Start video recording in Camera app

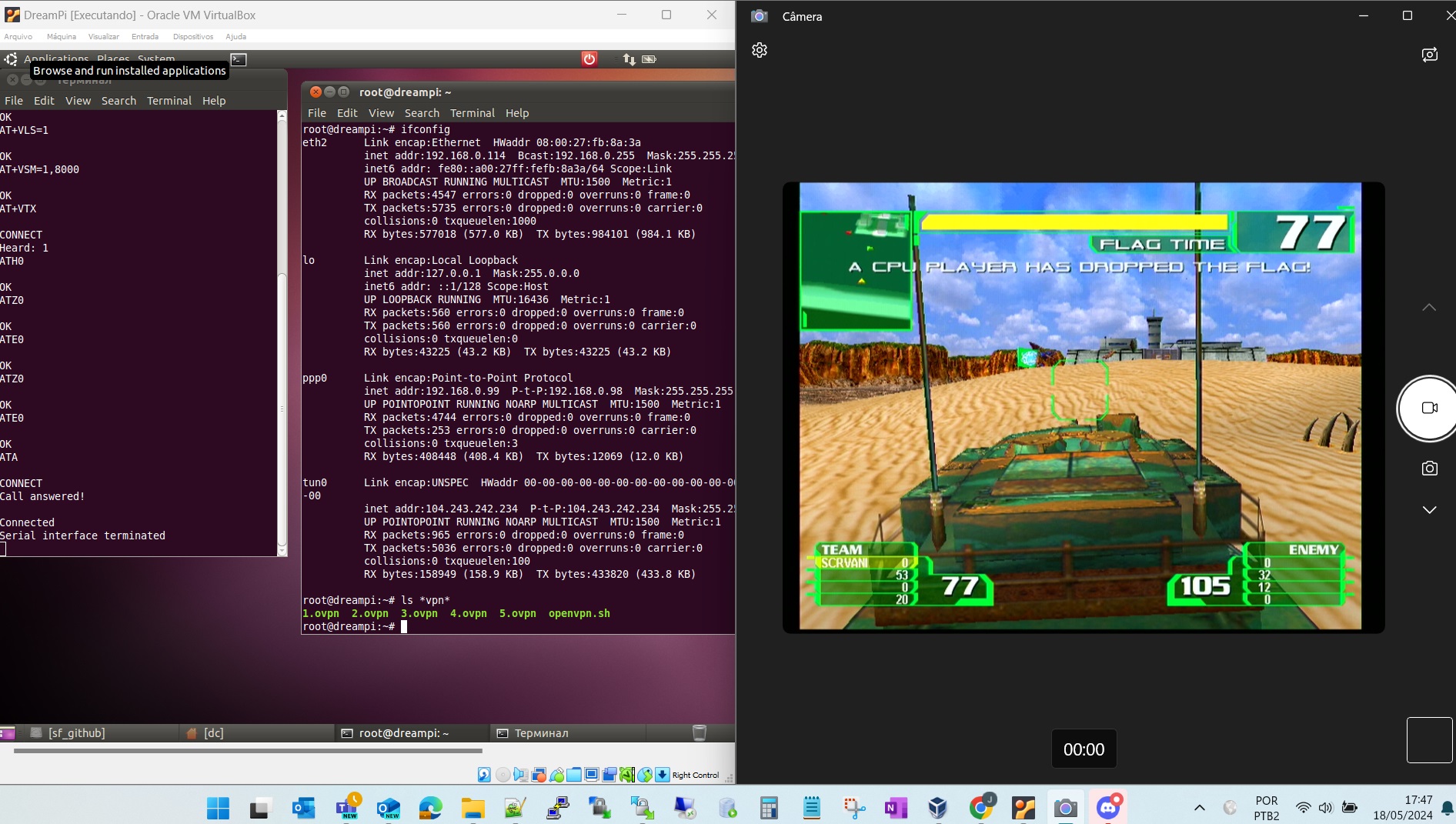pos(1429,409)
